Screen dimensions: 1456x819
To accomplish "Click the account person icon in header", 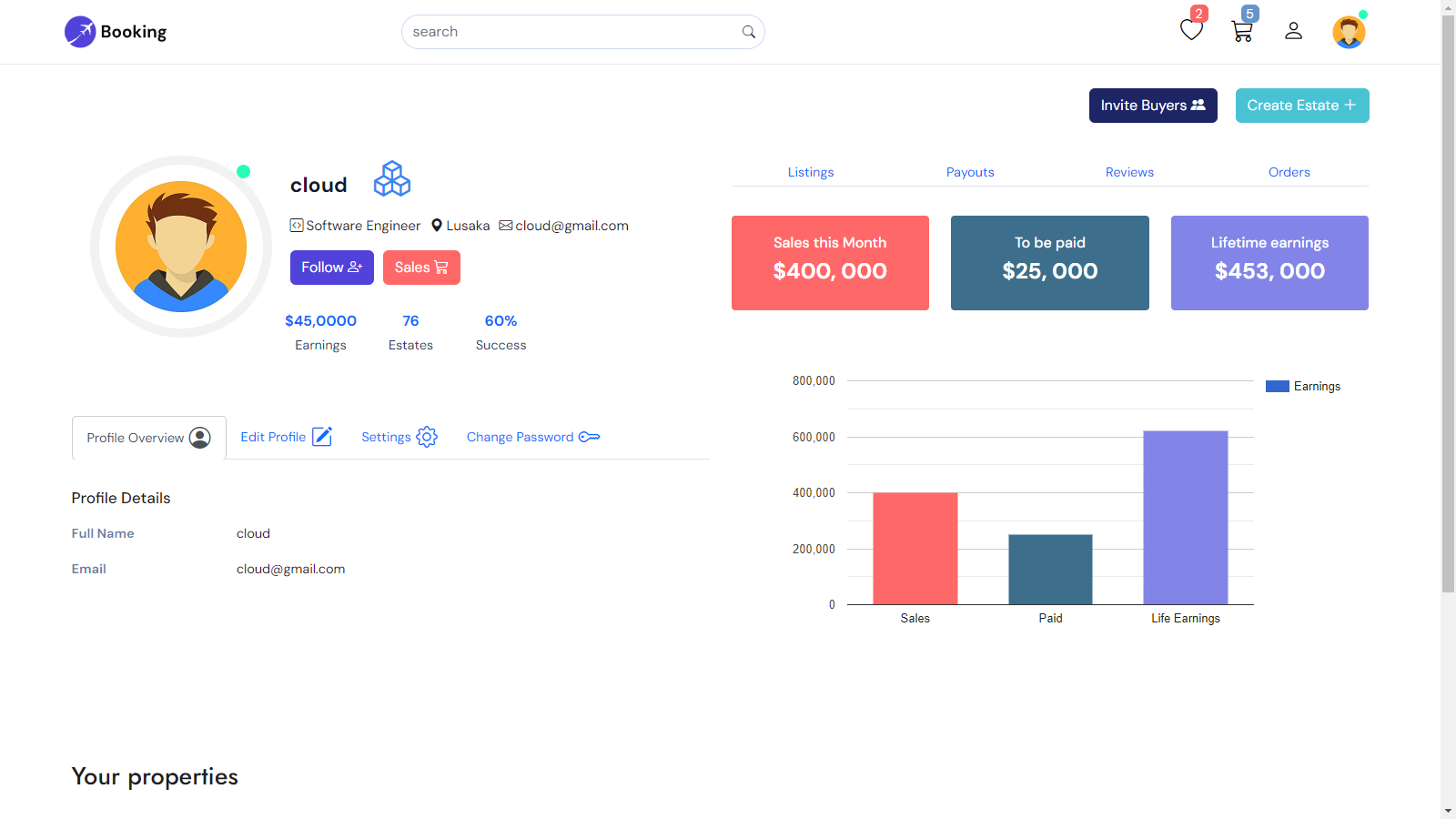I will coord(1294,31).
